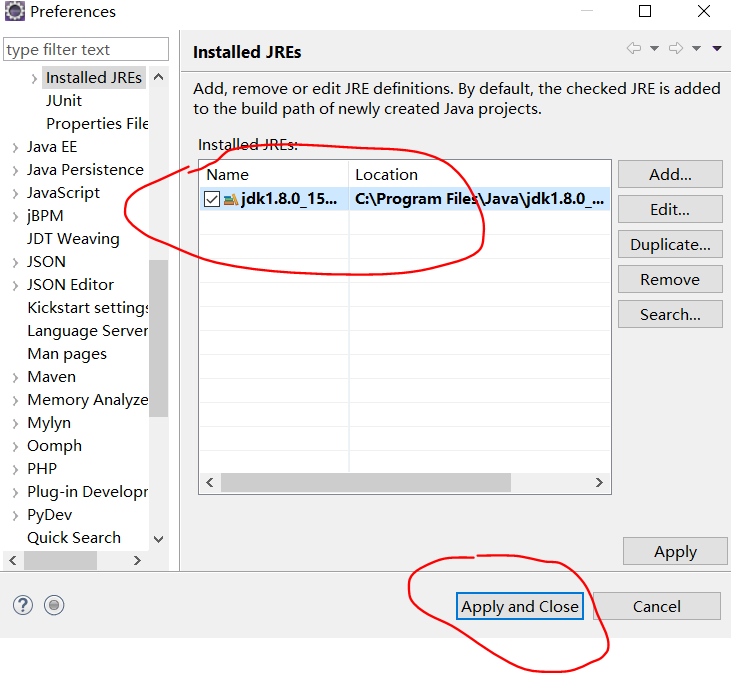This screenshot has height=673, width=731.
Task: Click the JRE table scroll left arrow
Action: 210,483
